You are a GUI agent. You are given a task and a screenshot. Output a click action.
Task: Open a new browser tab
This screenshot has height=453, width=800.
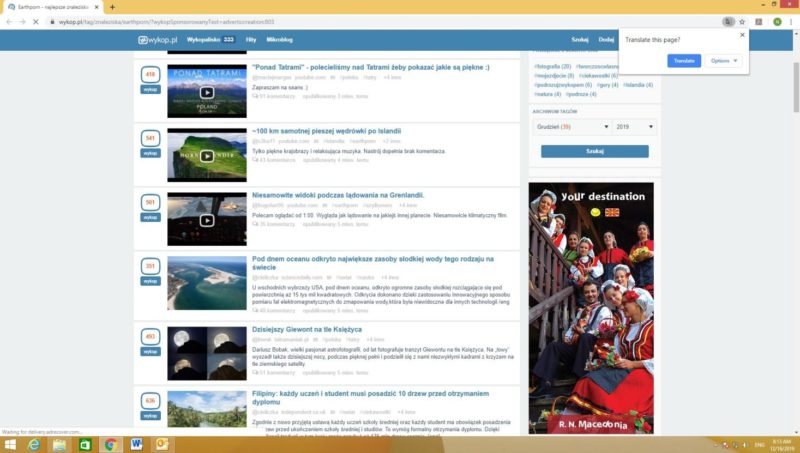(112, 7)
